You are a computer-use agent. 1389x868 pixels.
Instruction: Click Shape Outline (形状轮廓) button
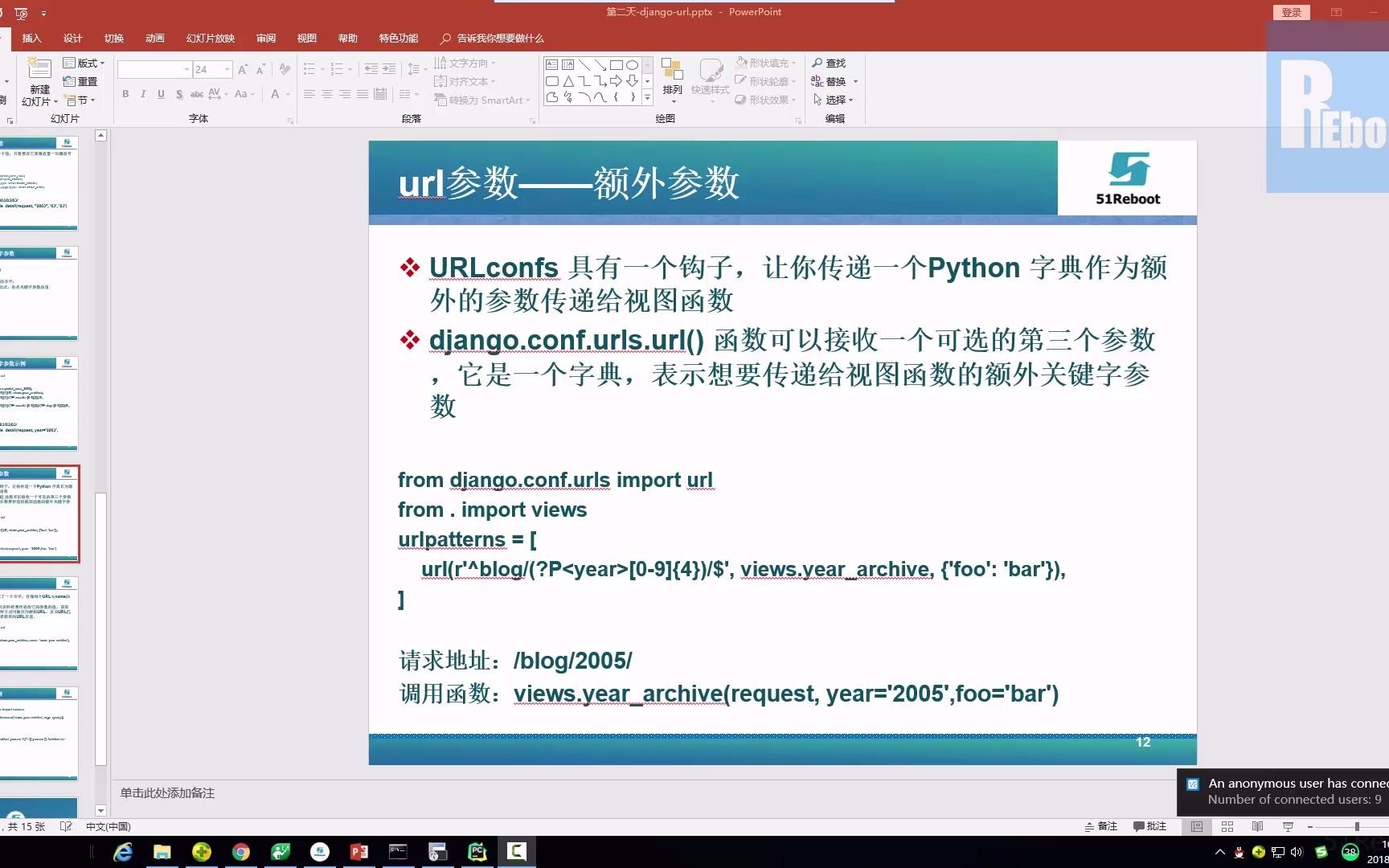click(x=766, y=81)
